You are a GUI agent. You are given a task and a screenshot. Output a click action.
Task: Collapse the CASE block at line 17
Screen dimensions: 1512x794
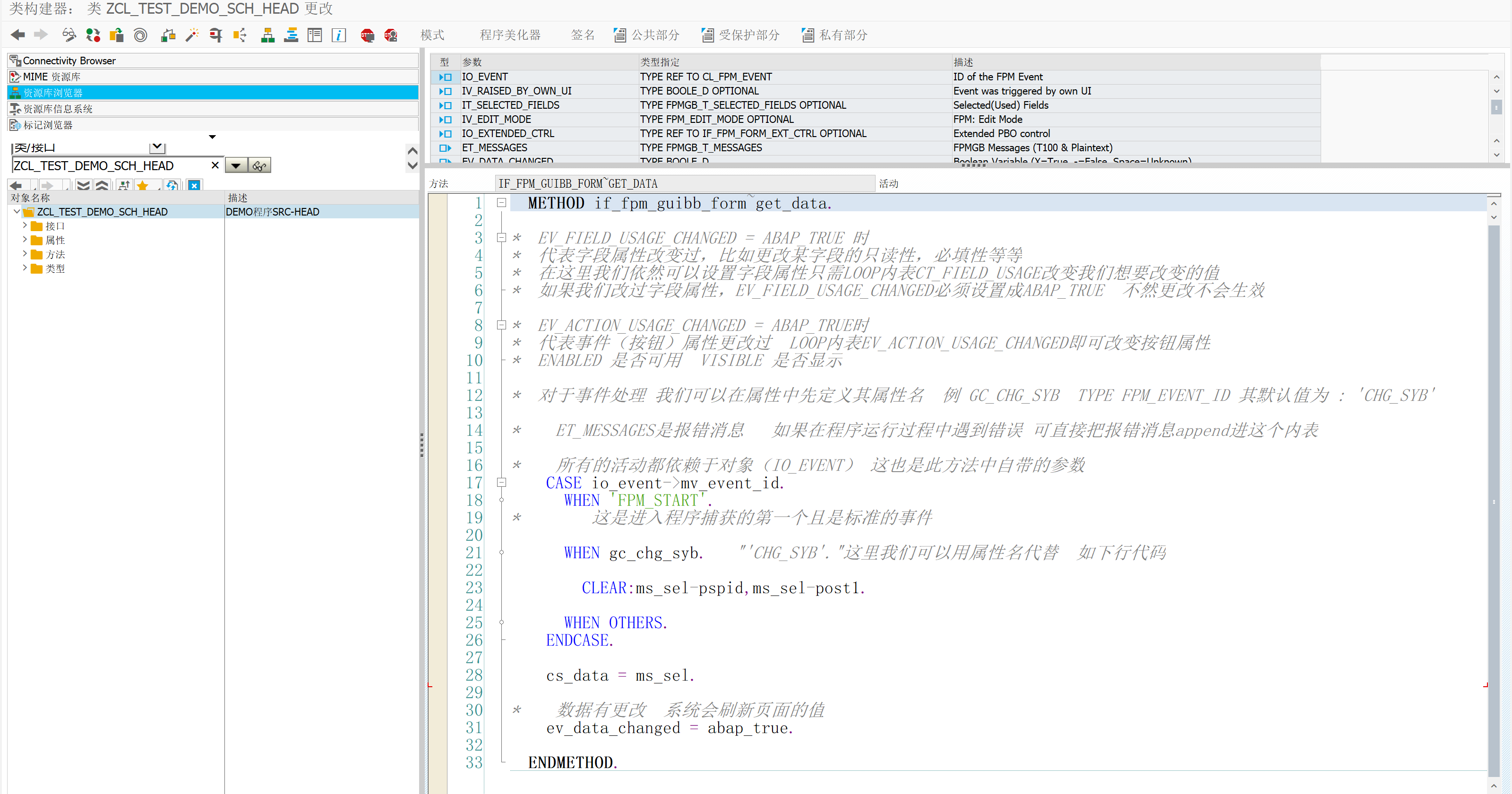point(501,482)
